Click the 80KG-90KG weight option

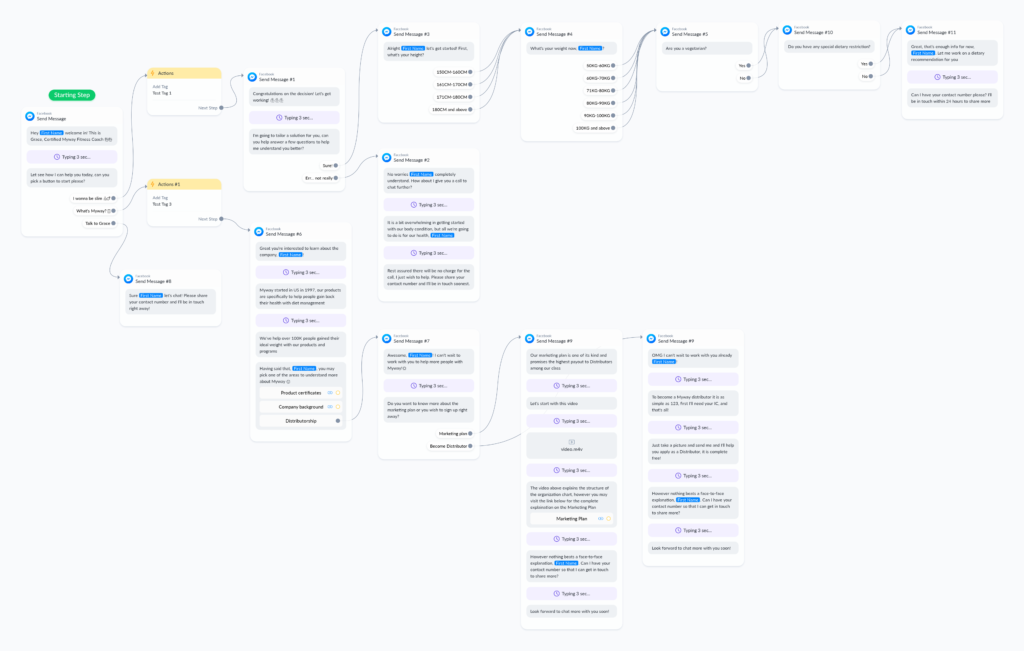pyautogui.click(x=600, y=103)
